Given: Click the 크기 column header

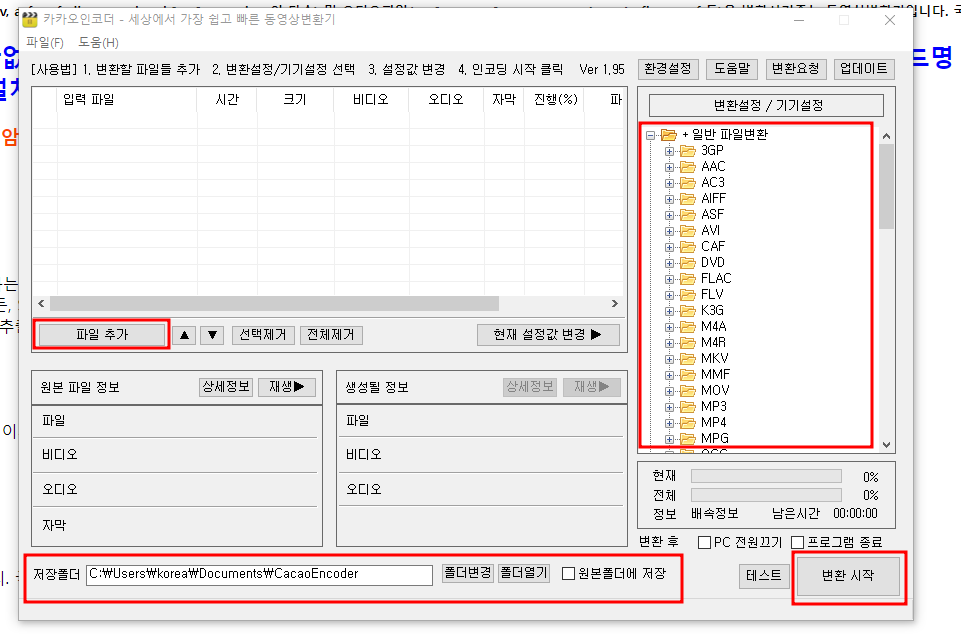Looking at the screenshot, I should click(x=295, y=100).
